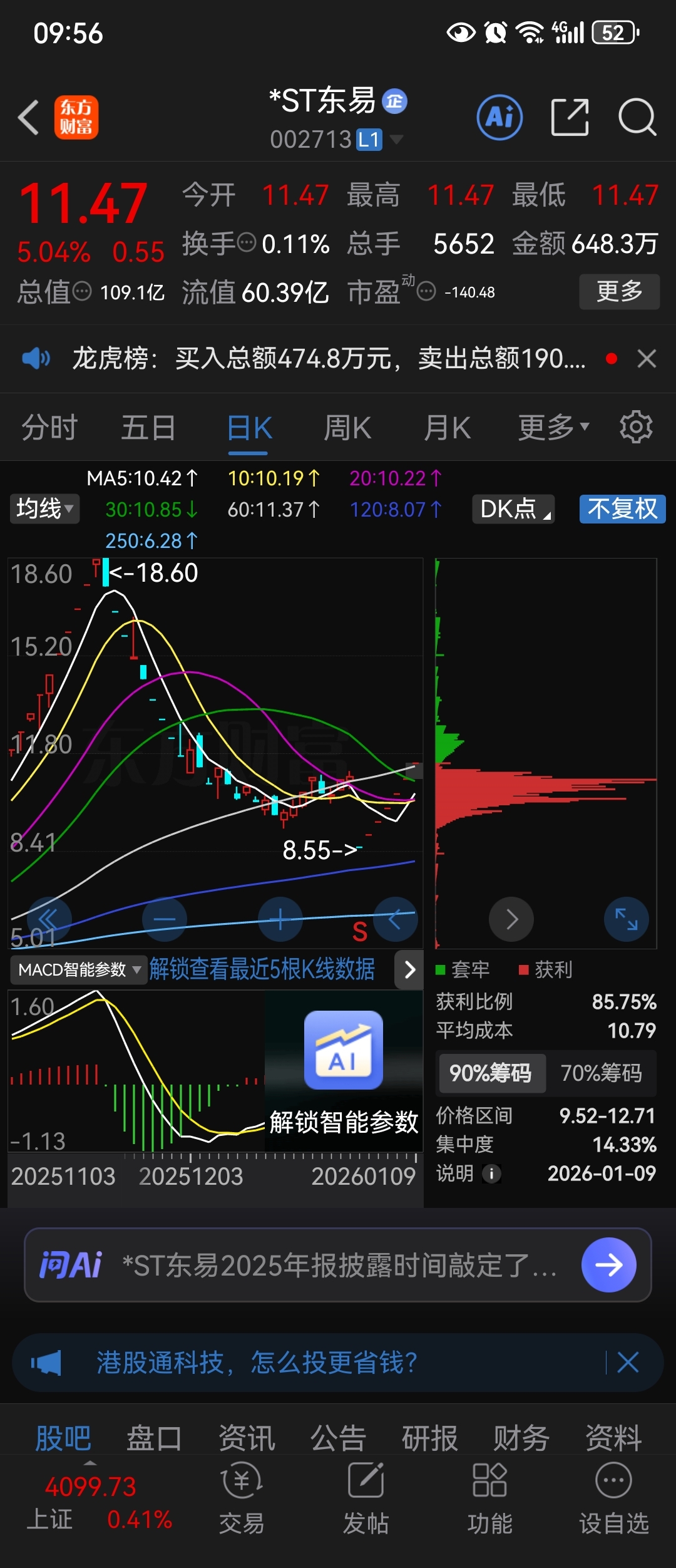Tap the megaphone icon in promo banner
676x1568 pixels.
(46, 1363)
